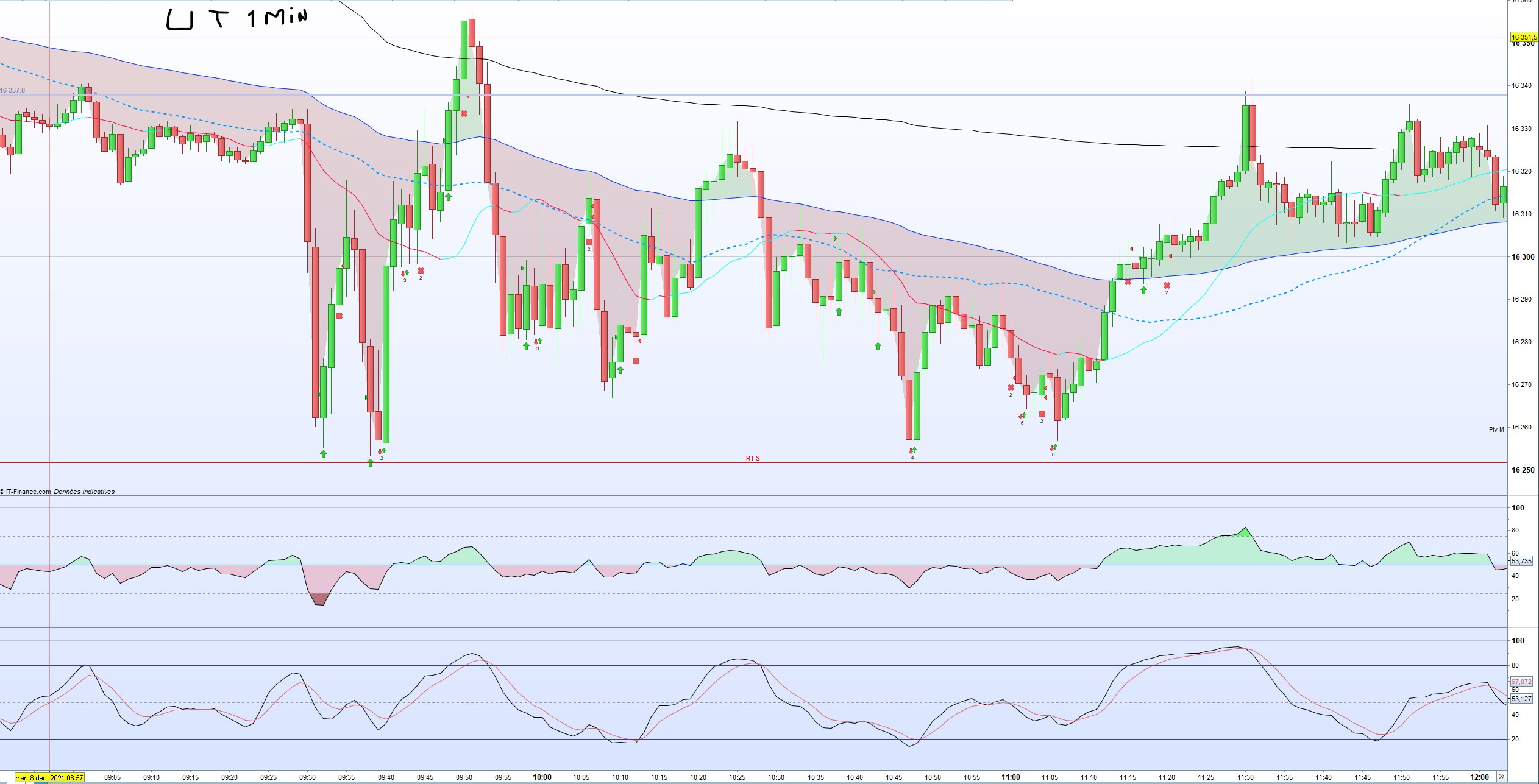
Task: Select the handwritten 'UT 1MIN' annotation
Action: coord(237,19)
